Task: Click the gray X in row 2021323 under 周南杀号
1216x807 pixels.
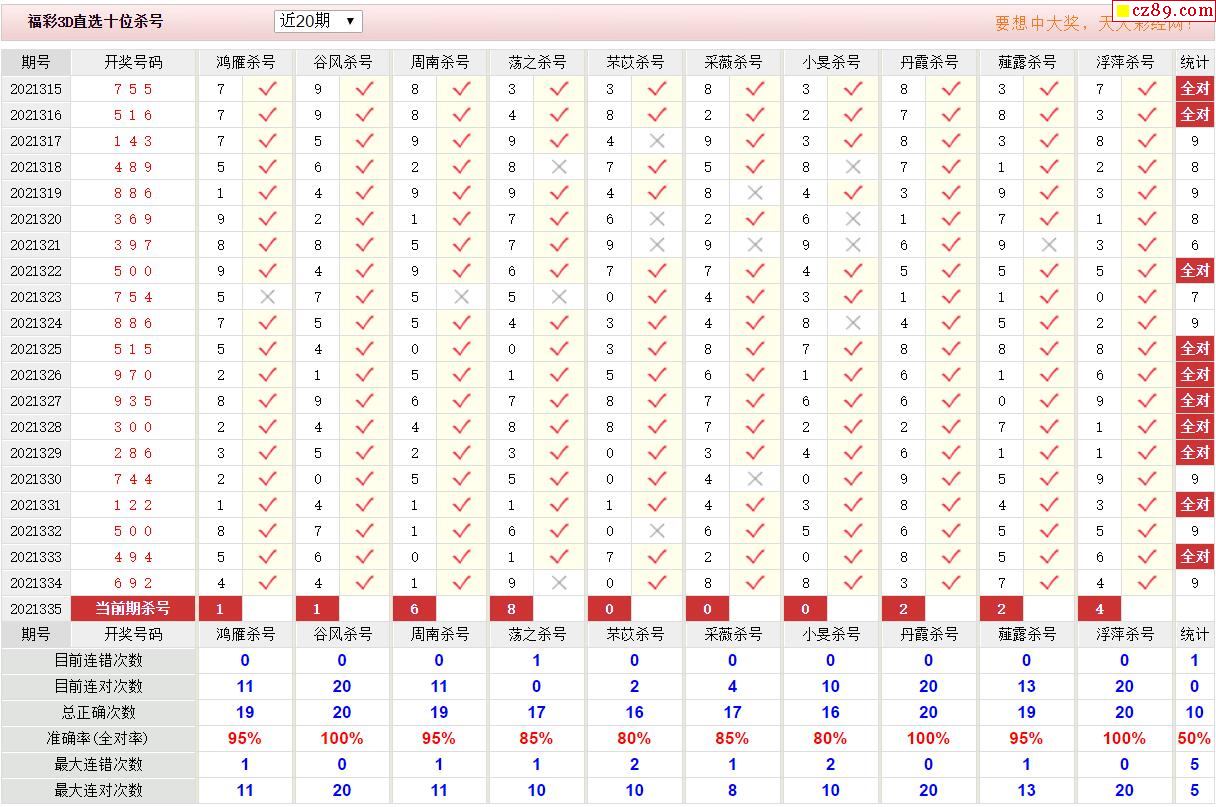Action: [461, 297]
